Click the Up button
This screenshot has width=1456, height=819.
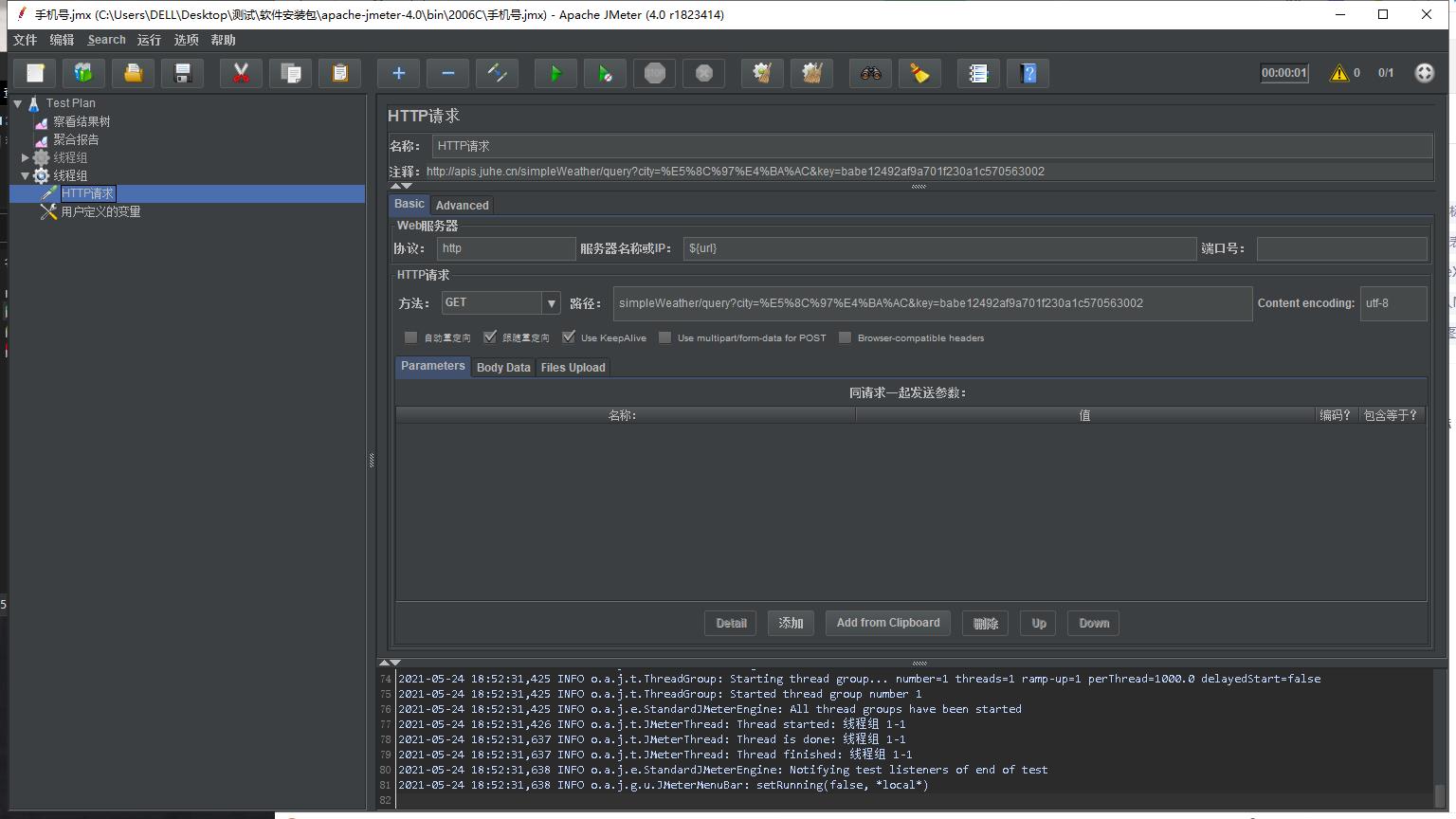pos(1039,624)
